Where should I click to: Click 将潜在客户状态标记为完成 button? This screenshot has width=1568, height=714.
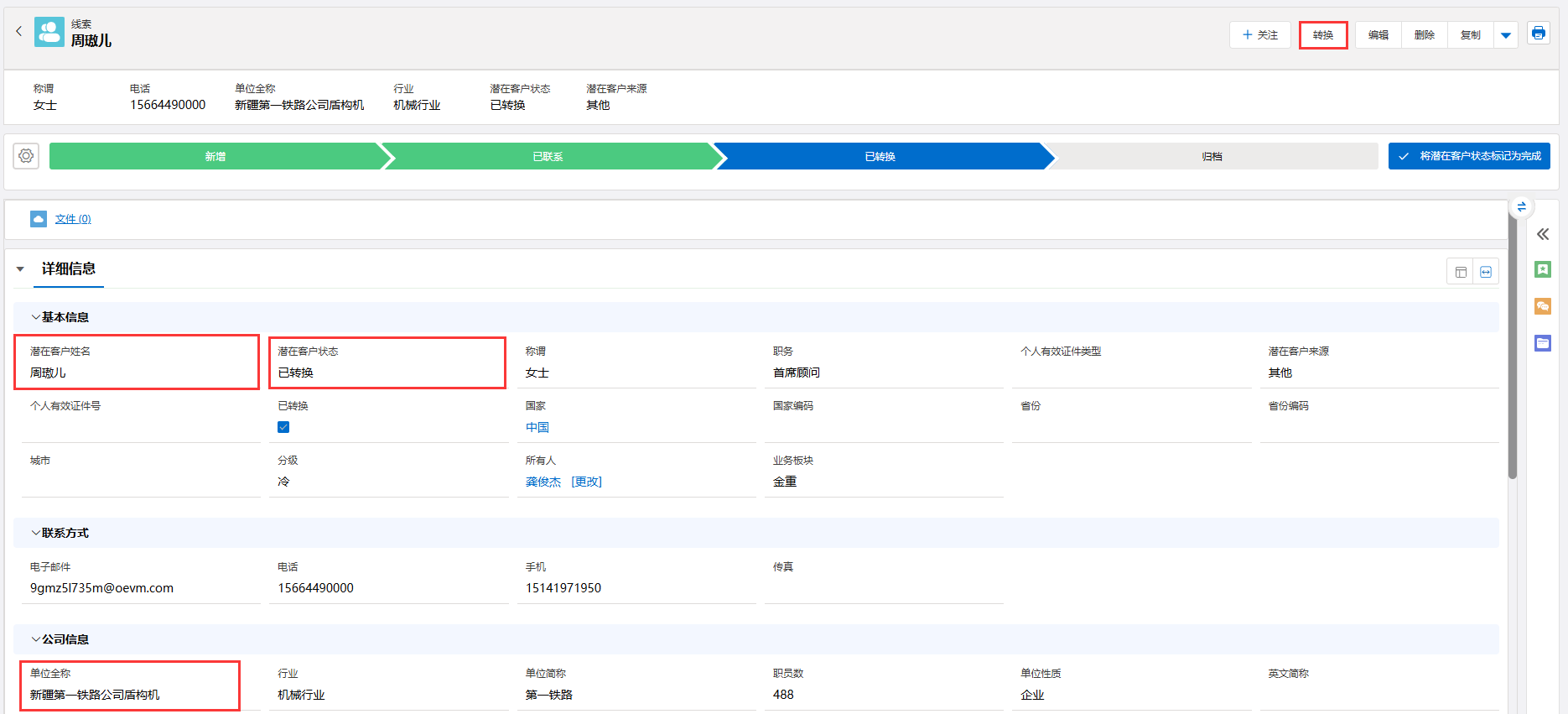1469,156
